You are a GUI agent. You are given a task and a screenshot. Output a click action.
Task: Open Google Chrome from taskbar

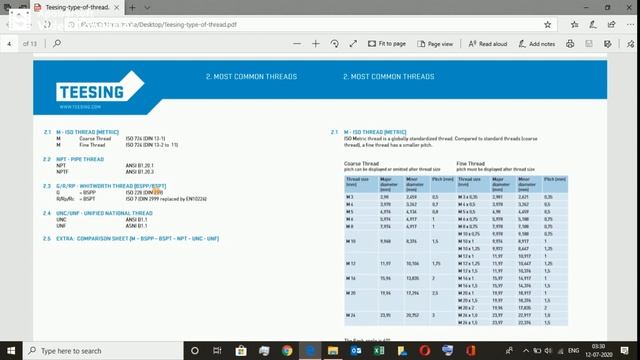click(287, 351)
